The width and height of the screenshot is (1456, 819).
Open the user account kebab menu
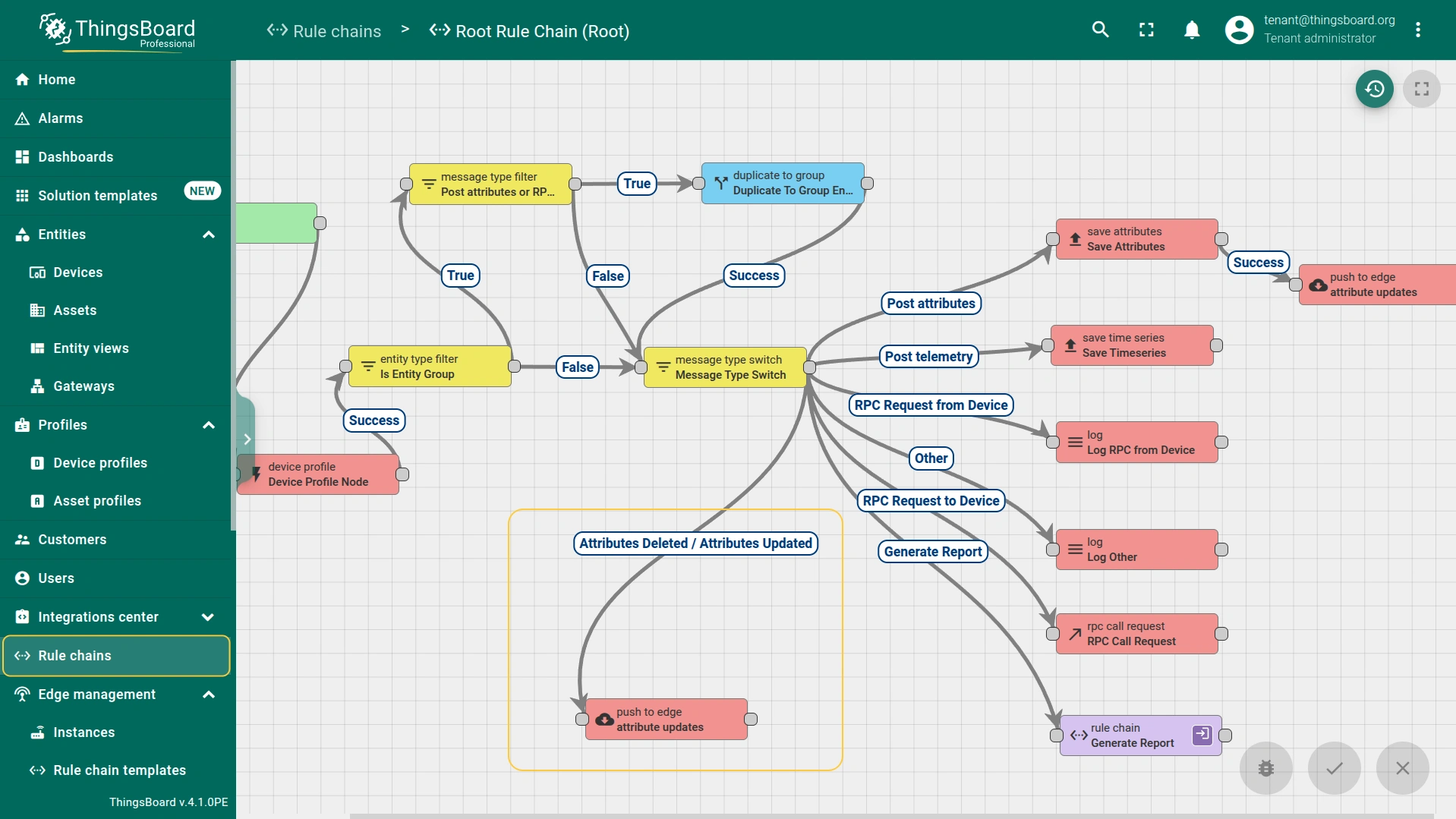pyautogui.click(x=1417, y=30)
